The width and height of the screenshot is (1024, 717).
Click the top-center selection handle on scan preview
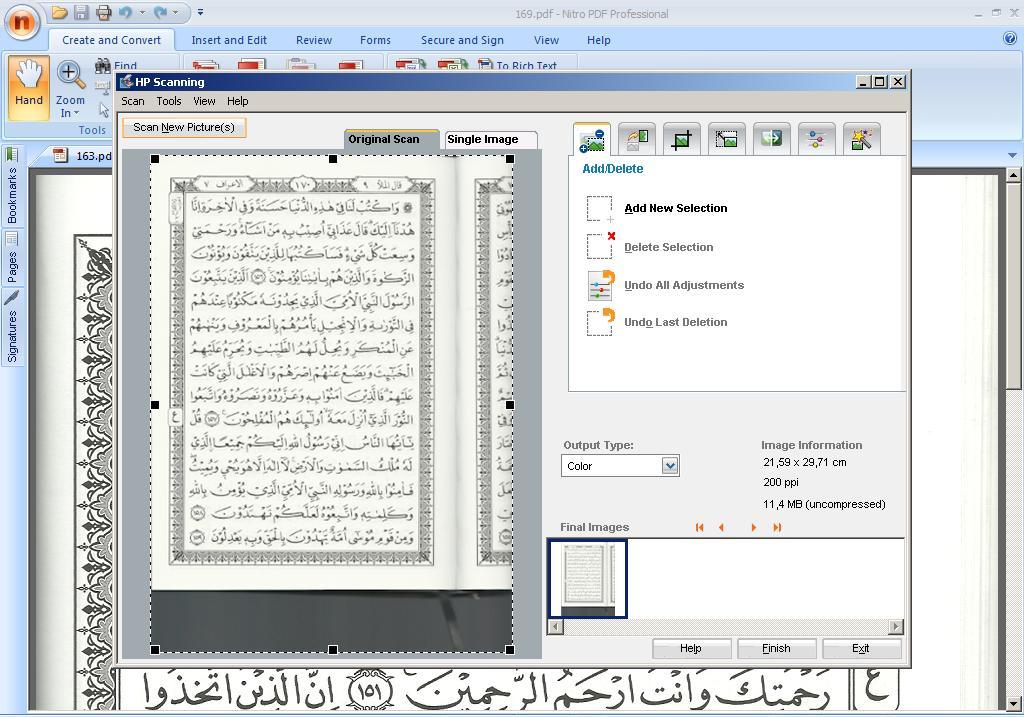(x=333, y=159)
